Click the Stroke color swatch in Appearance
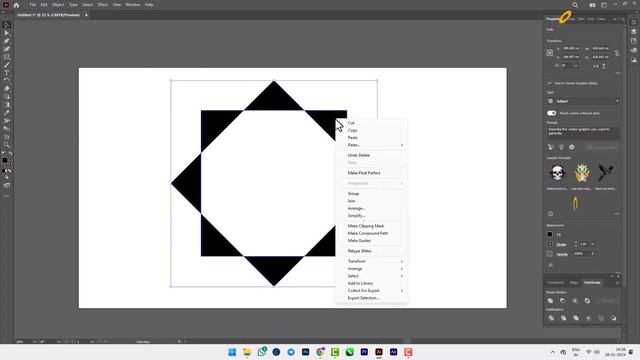This screenshot has width=640, height=360. pyautogui.click(x=550, y=244)
